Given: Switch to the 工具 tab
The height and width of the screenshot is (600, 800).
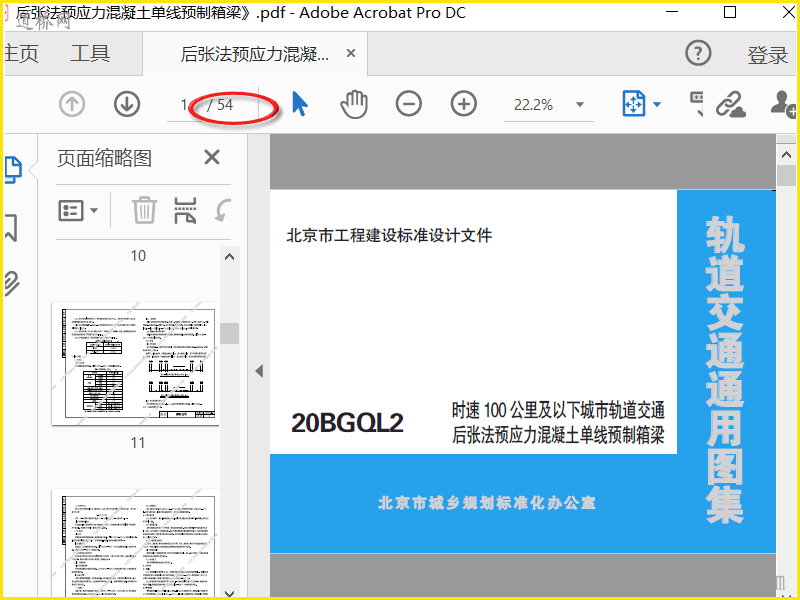Looking at the screenshot, I should (x=90, y=54).
